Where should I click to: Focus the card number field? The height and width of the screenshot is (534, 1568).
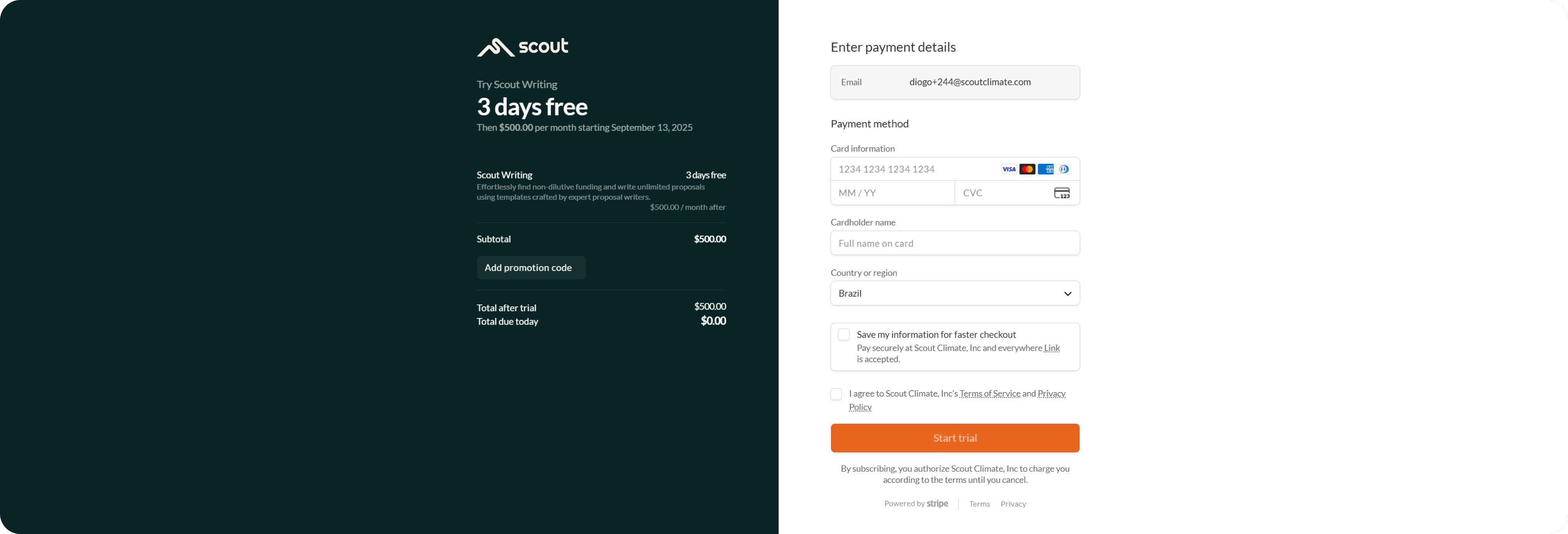[913, 169]
